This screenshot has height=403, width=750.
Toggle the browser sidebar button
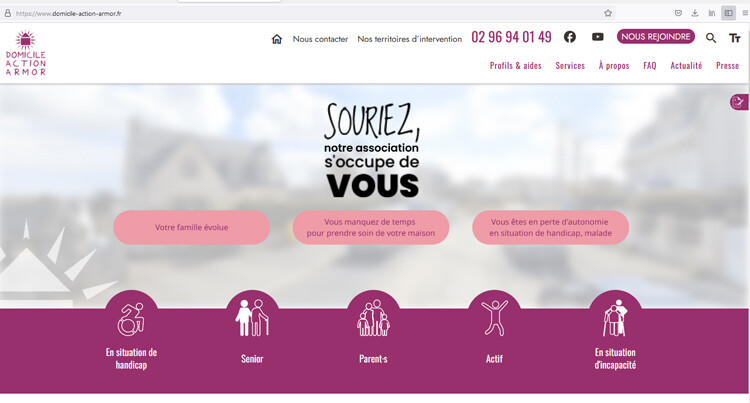[728, 13]
